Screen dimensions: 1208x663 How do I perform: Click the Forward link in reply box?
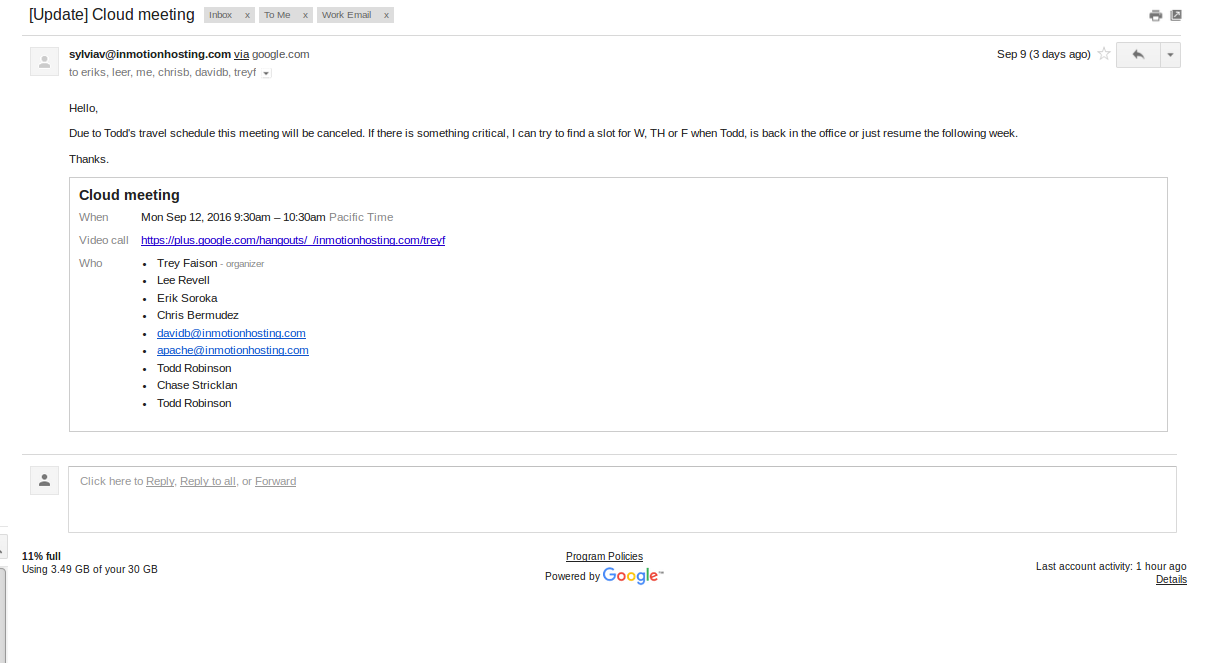275,481
